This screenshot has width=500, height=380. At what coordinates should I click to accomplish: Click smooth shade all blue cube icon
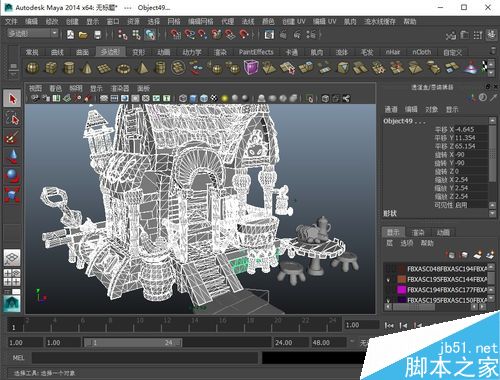pos(193,98)
